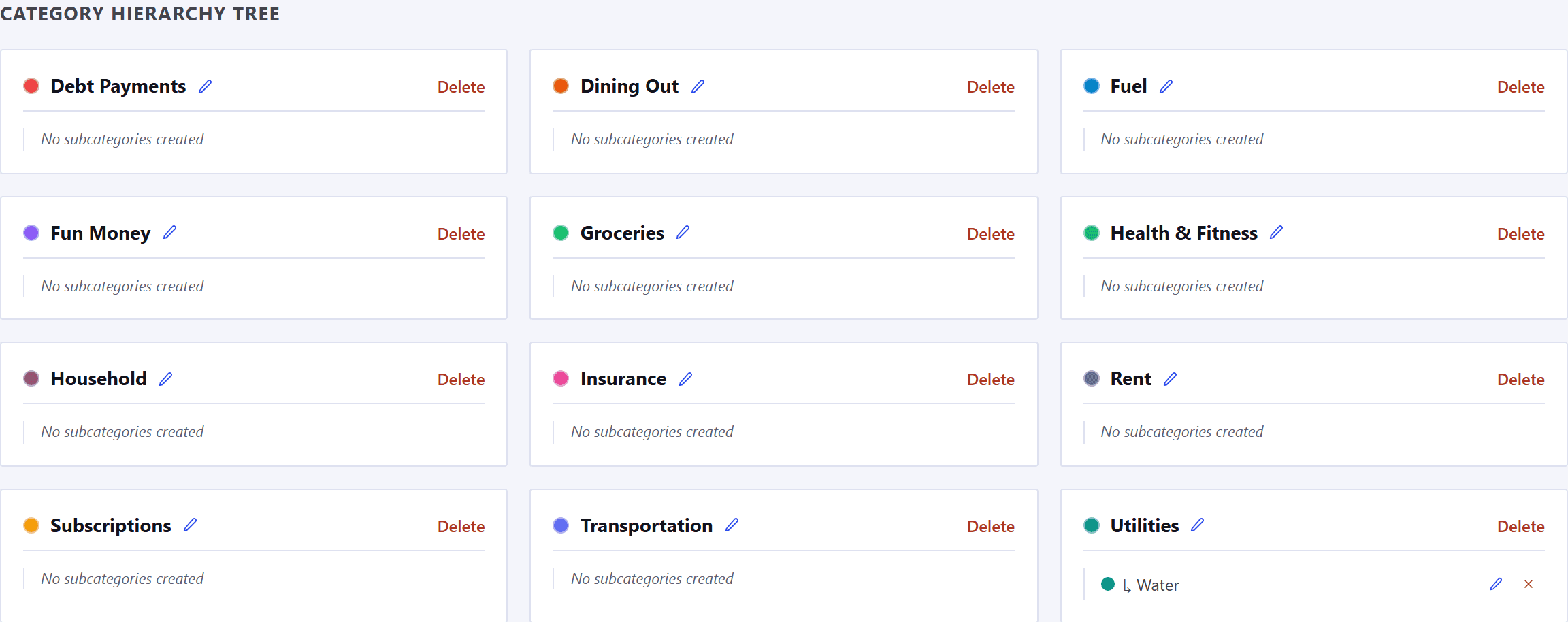This screenshot has height=622, width=1568.
Task: Delete the Household category
Action: (461, 379)
